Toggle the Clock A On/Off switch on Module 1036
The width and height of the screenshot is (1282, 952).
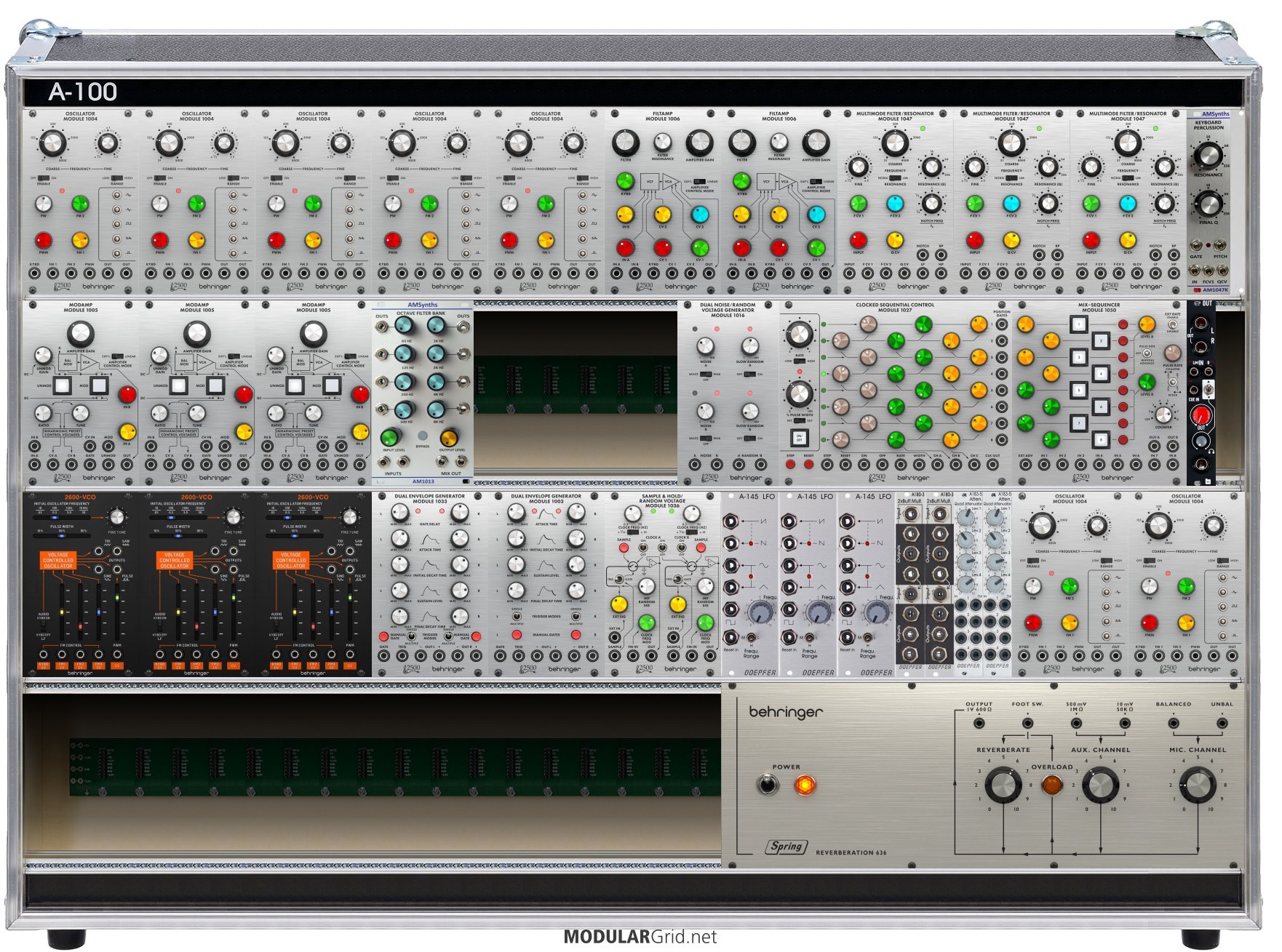[x=642, y=547]
